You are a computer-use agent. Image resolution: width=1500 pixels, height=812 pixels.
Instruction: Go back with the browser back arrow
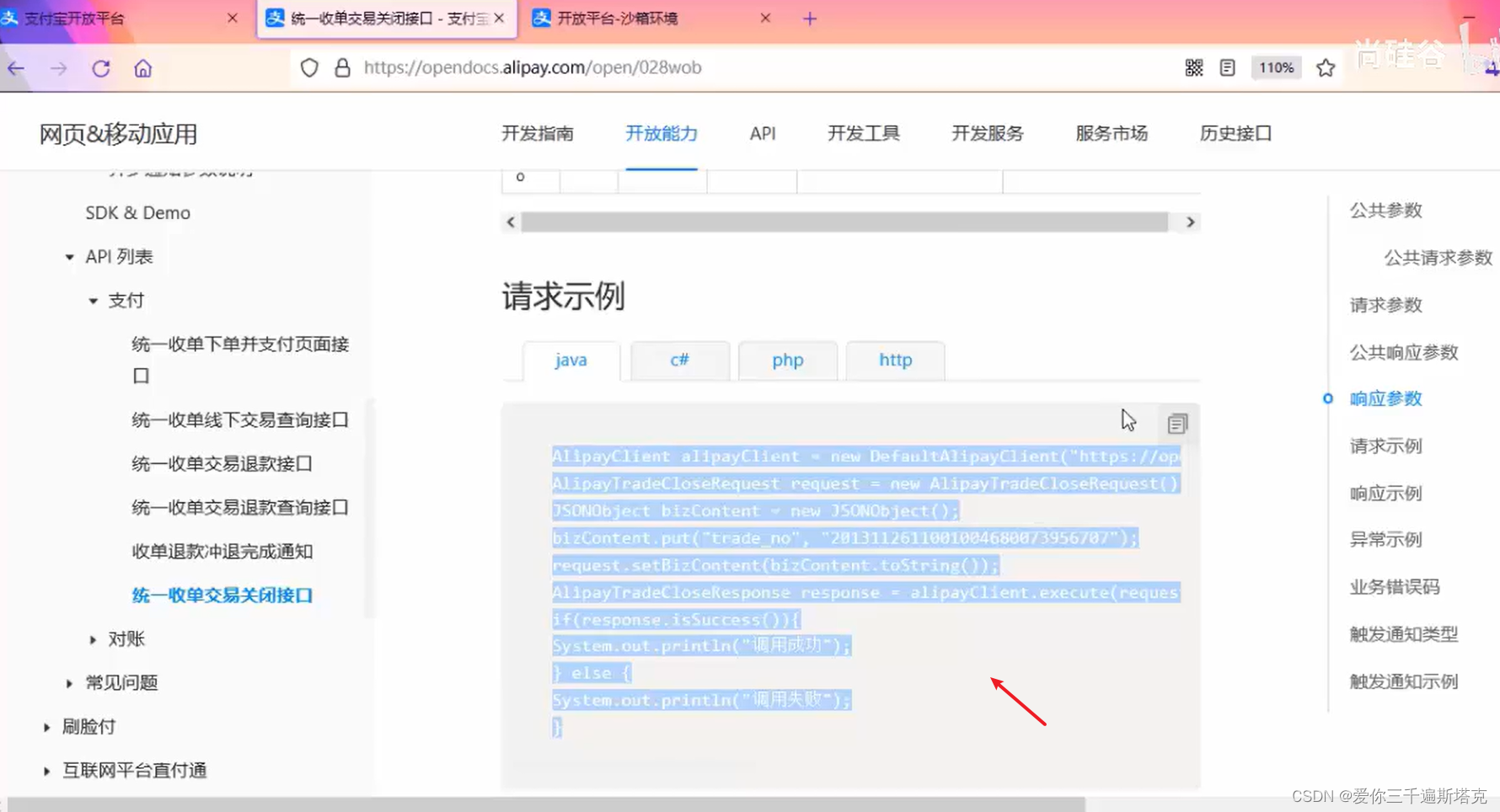pyautogui.click(x=16, y=68)
